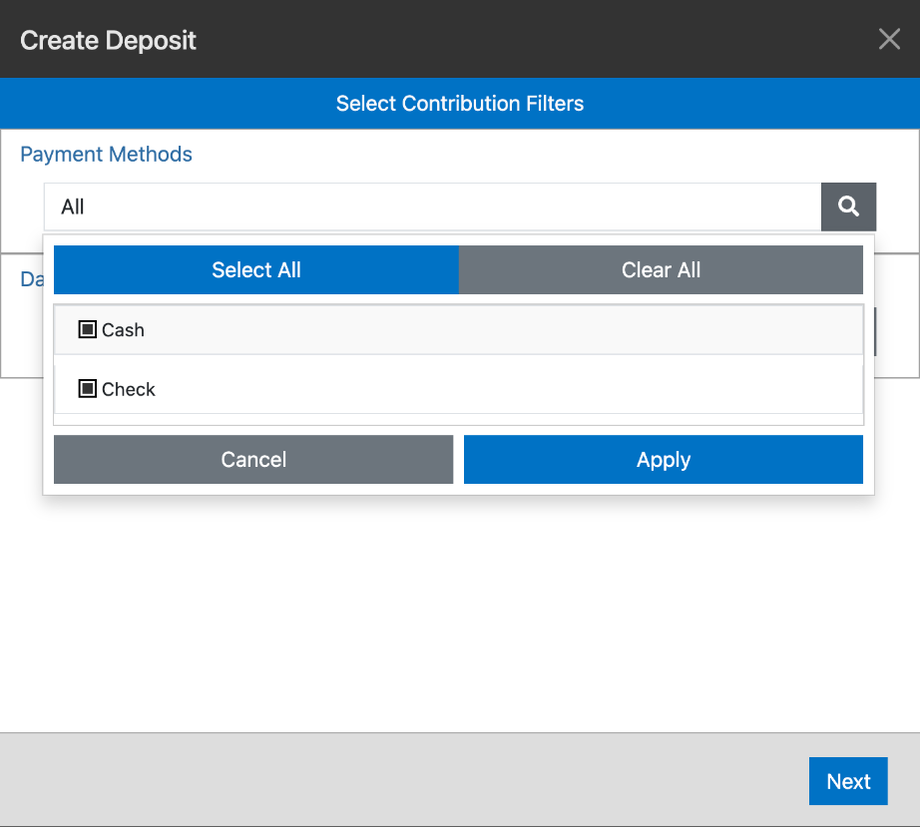Apply the selected payment methods
This screenshot has width=920, height=827.
point(663,460)
